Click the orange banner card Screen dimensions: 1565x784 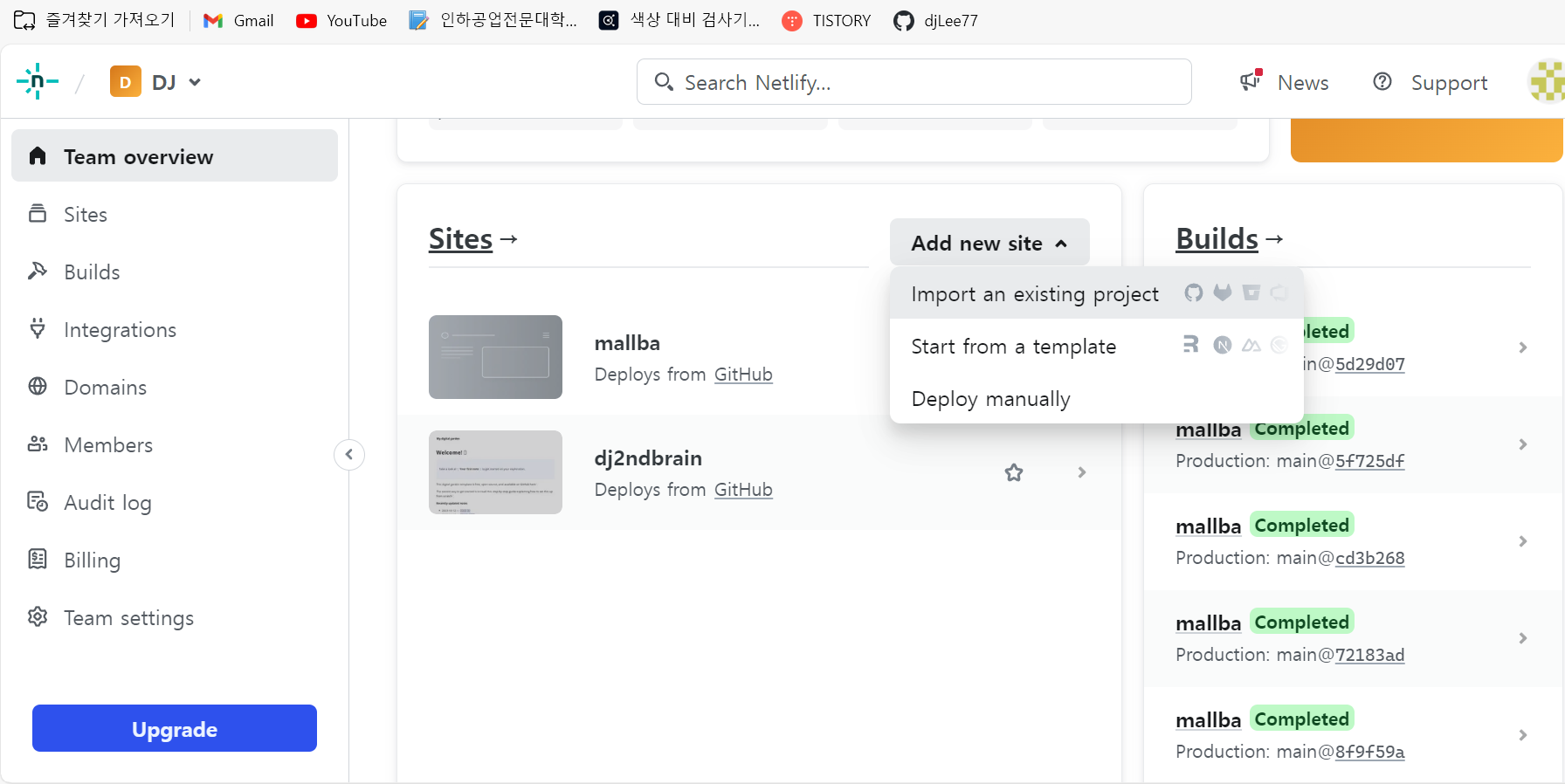pyautogui.click(x=1427, y=140)
